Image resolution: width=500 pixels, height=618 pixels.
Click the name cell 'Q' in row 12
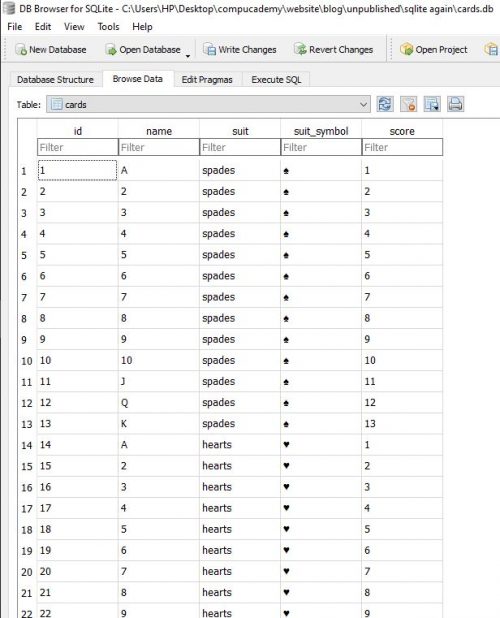point(159,402)
